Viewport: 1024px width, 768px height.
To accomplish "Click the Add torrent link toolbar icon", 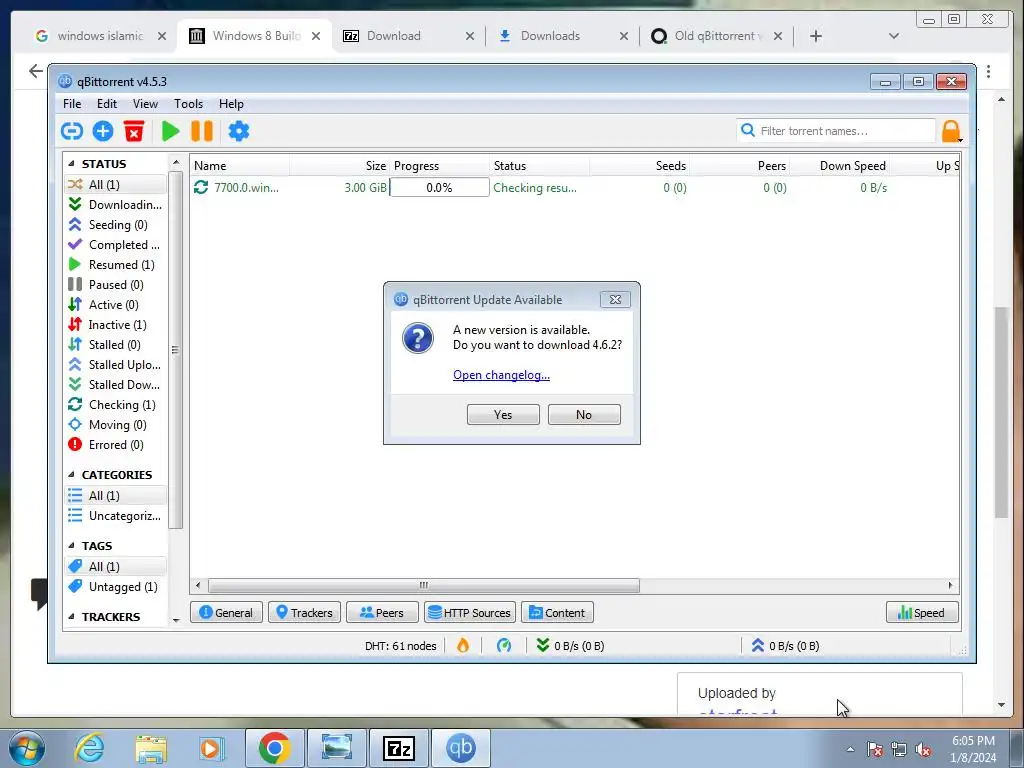I will pyautogui.click(x=72, y=131).
